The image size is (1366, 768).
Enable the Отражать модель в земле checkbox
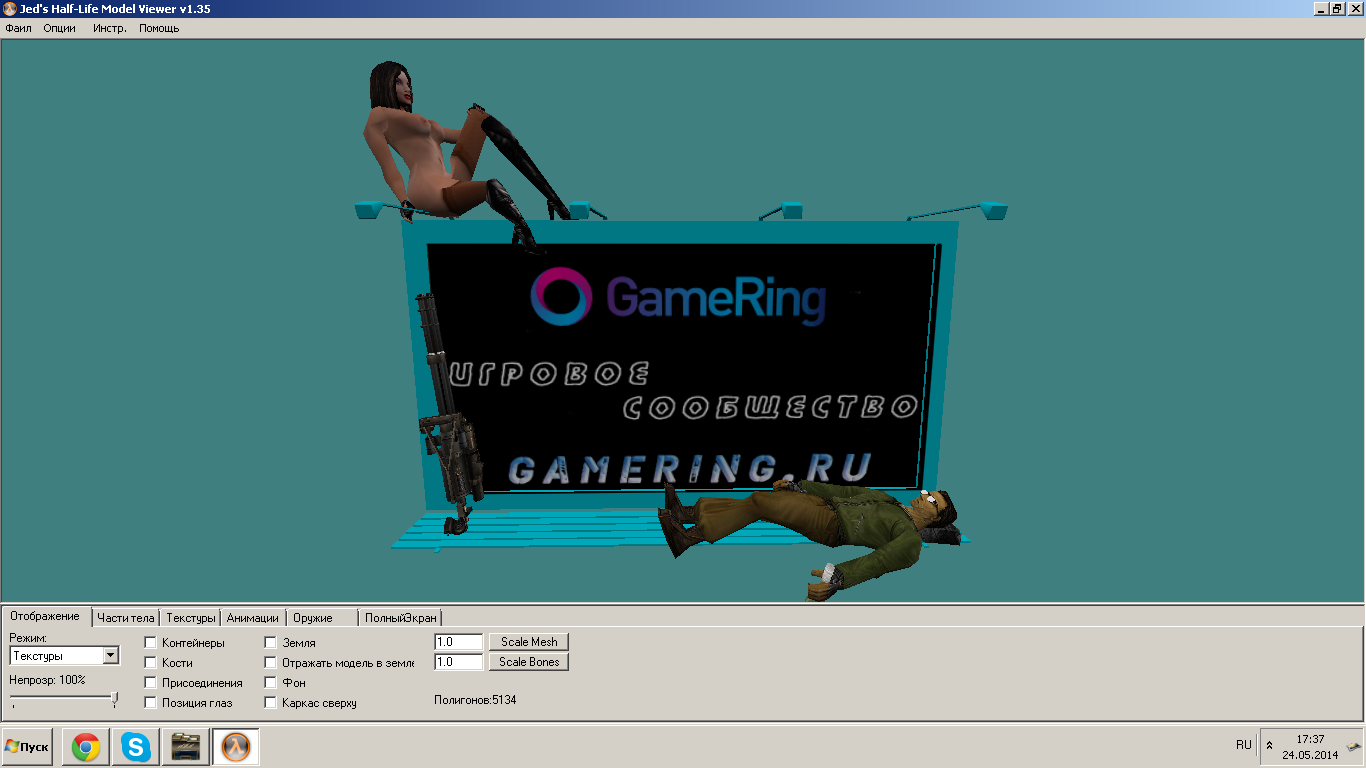[270, 663]
